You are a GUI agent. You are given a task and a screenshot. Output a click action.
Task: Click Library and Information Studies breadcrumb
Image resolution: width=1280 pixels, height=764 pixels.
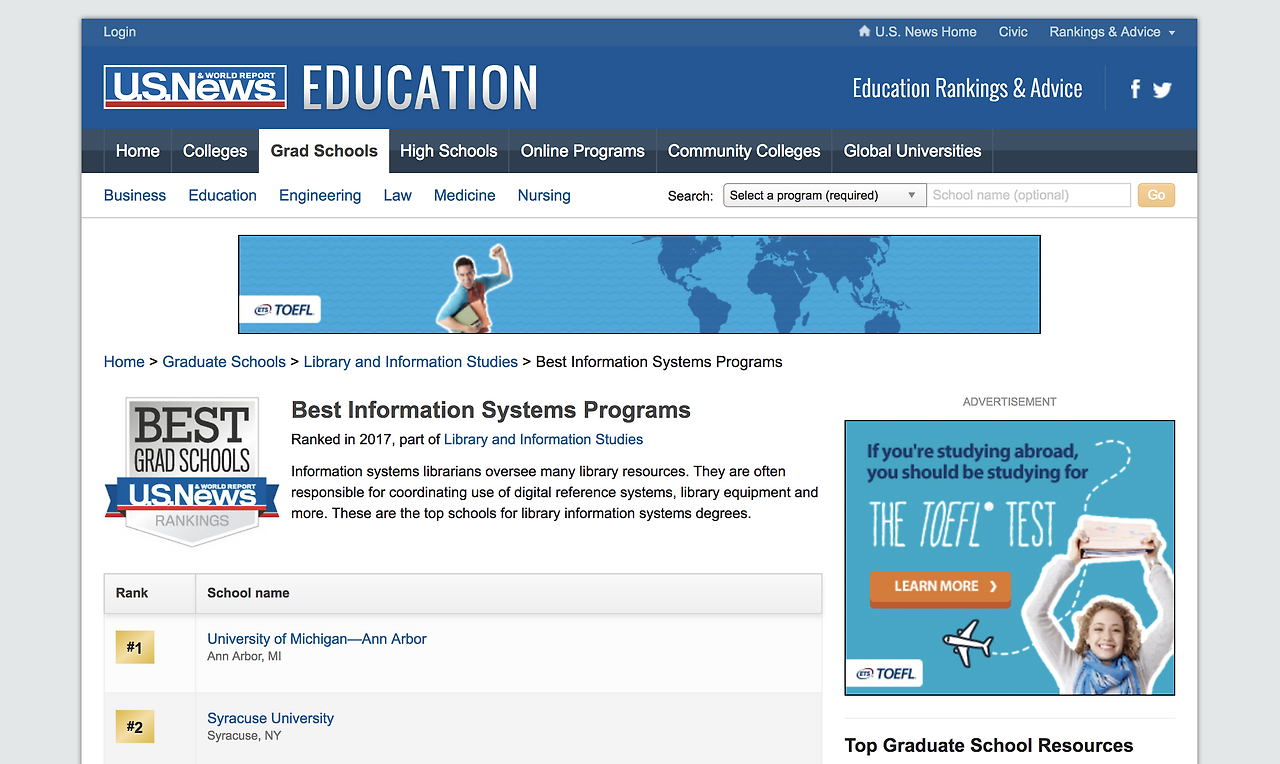(x=411, y=362)
